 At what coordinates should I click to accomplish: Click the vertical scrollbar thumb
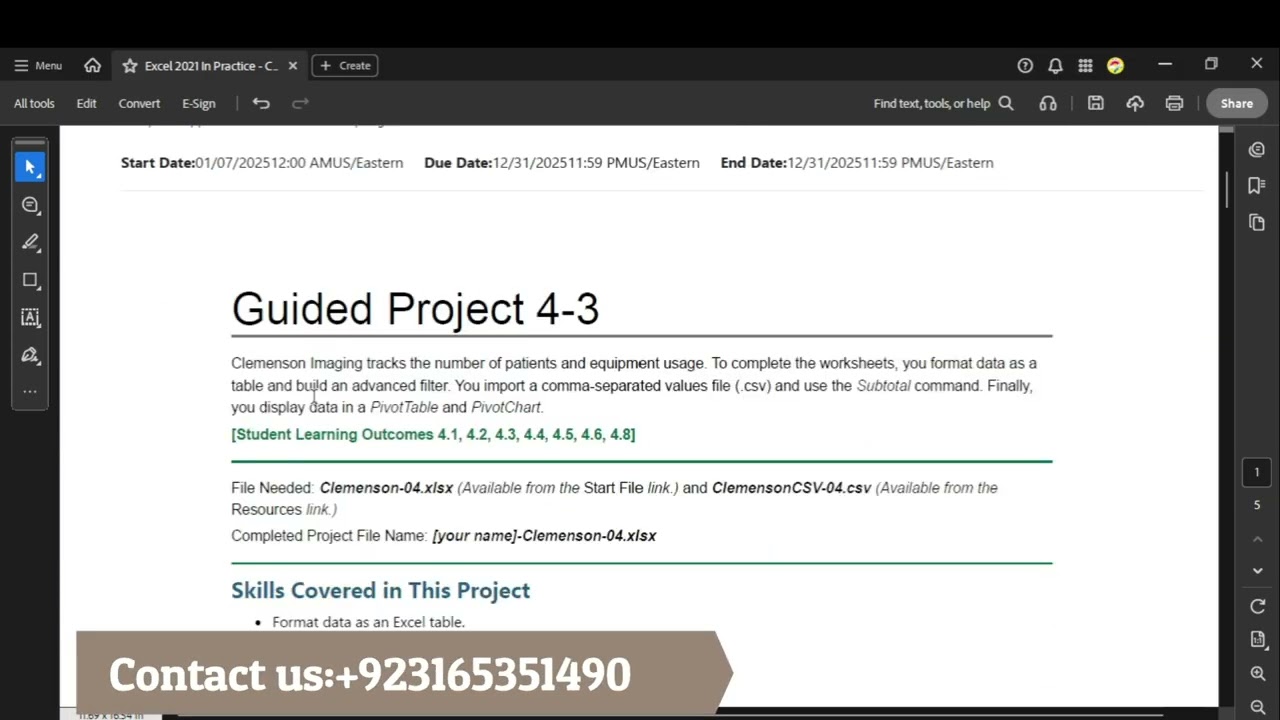click(1227, 190)
